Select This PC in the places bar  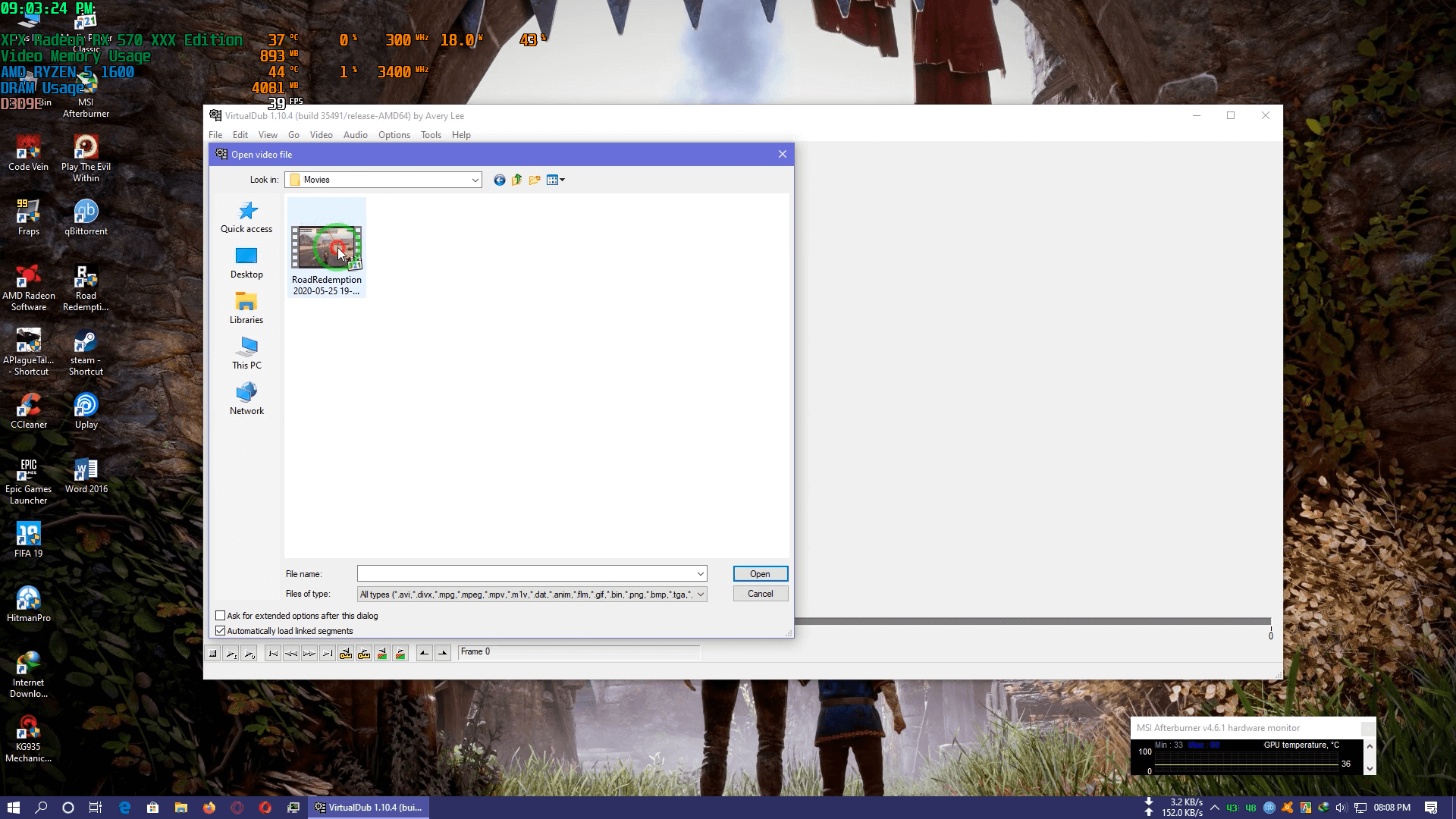coord(246,354)
